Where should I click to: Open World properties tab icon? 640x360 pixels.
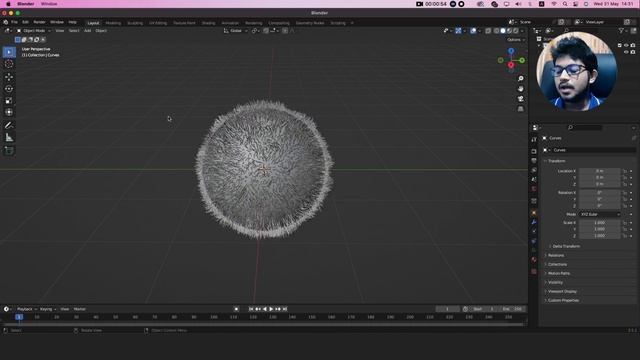[x=534, y=189]
